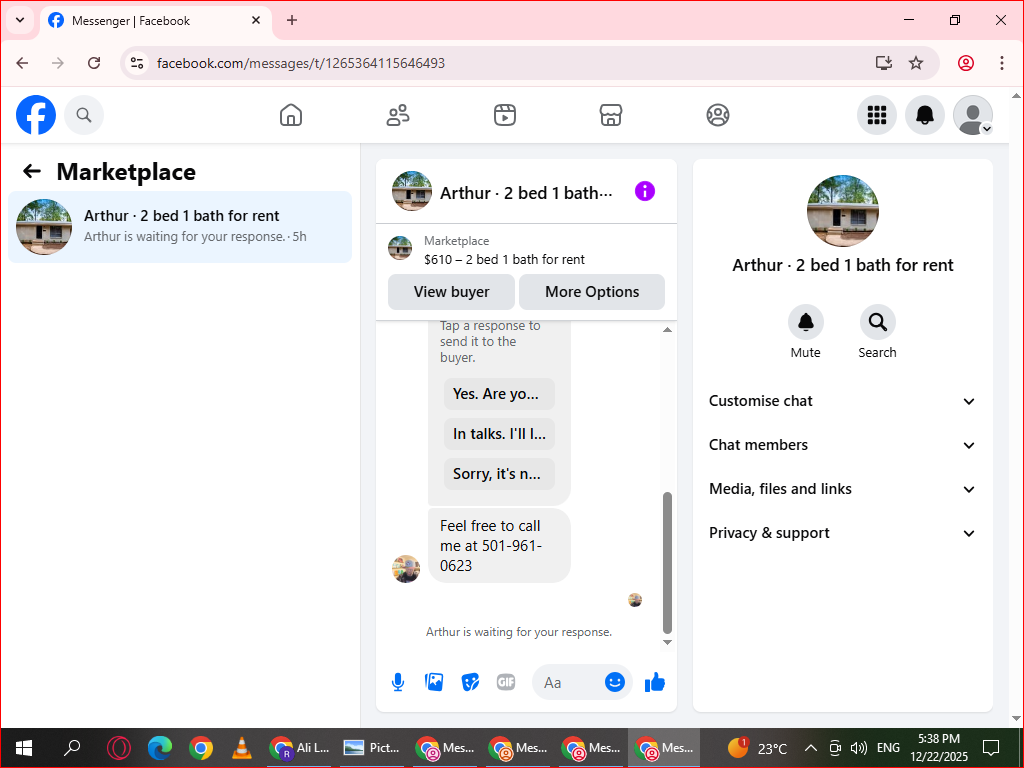Open Chrome three-dot menu

pos(1002,63)
